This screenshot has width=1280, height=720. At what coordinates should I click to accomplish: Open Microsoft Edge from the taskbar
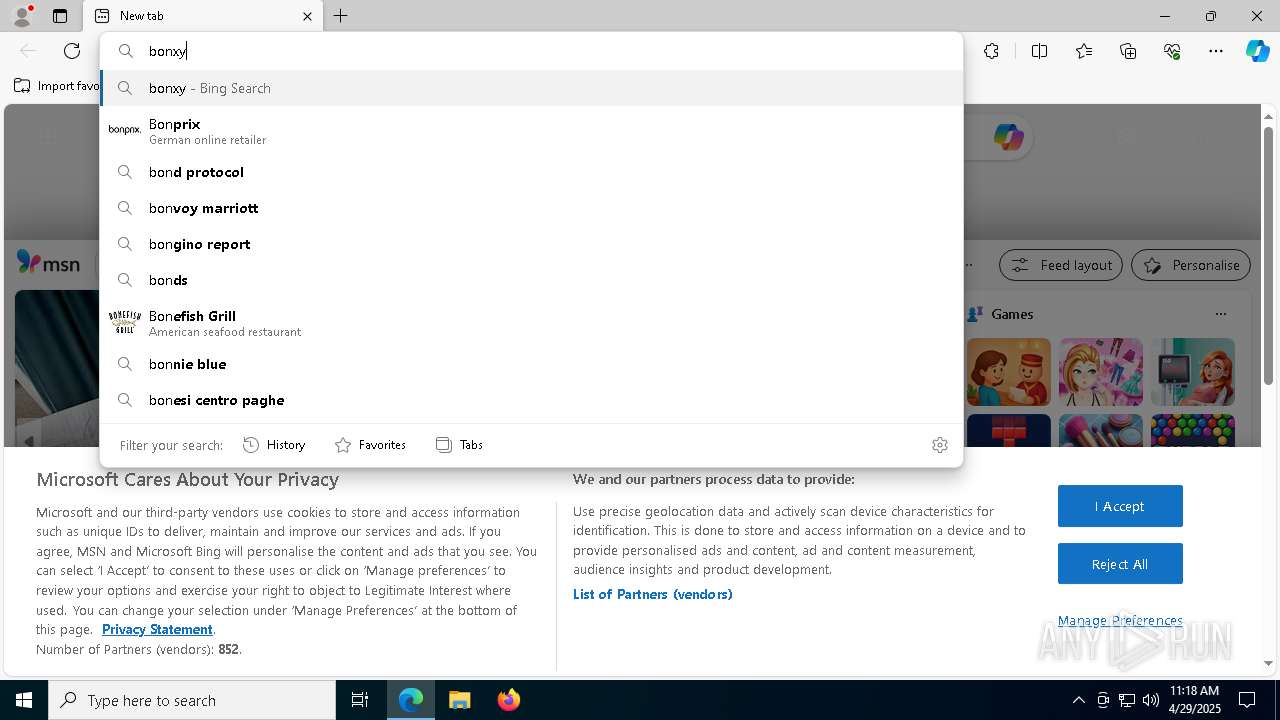(x=411, y=700)
